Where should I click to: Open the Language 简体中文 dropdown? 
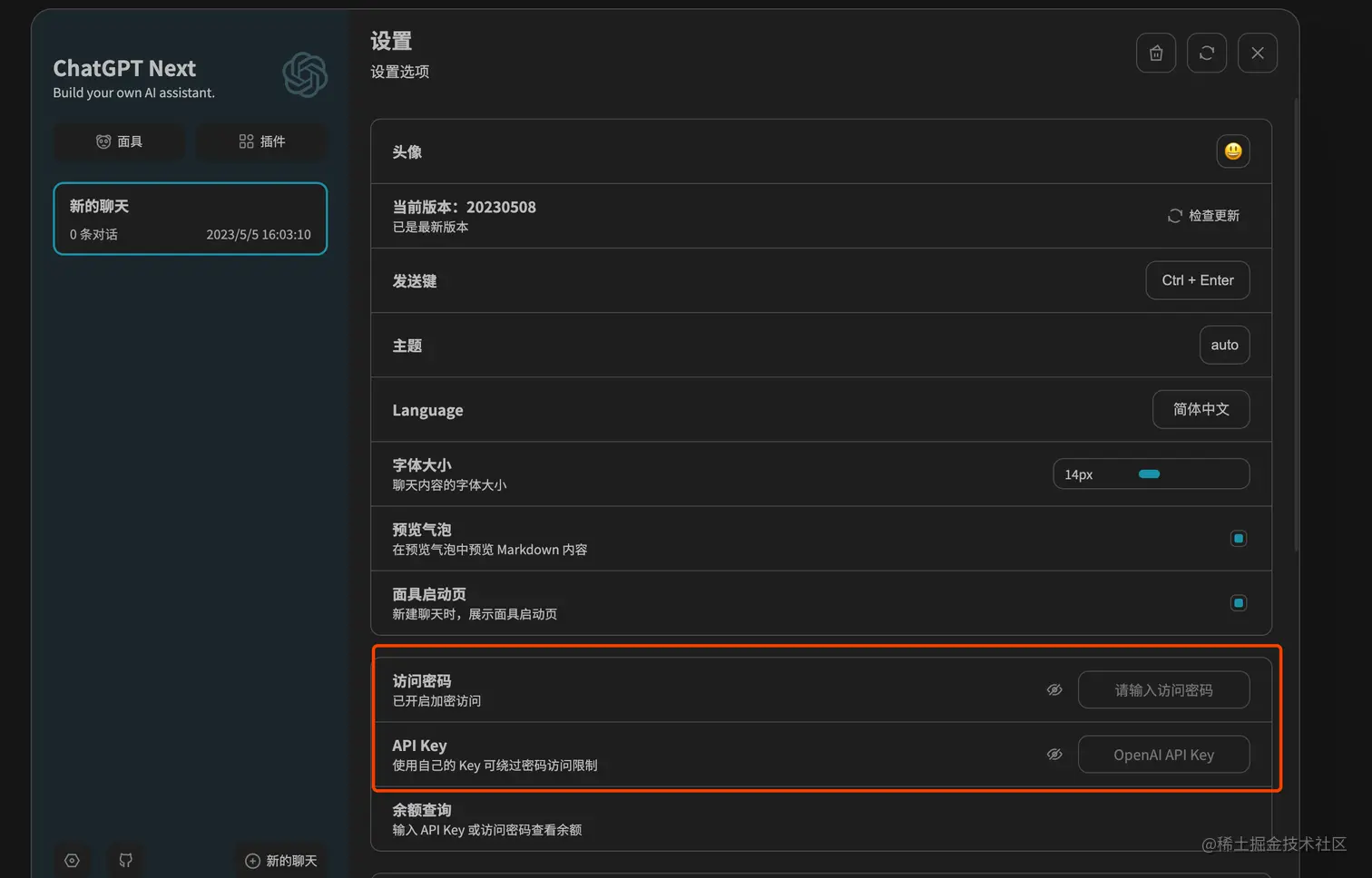pos(1200,409)
